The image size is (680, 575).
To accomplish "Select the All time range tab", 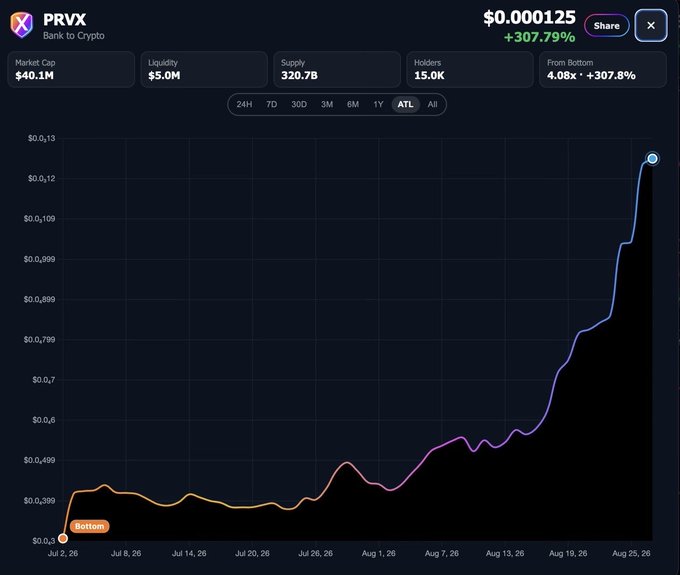I will pyautogui.click(x=432, y=105).
